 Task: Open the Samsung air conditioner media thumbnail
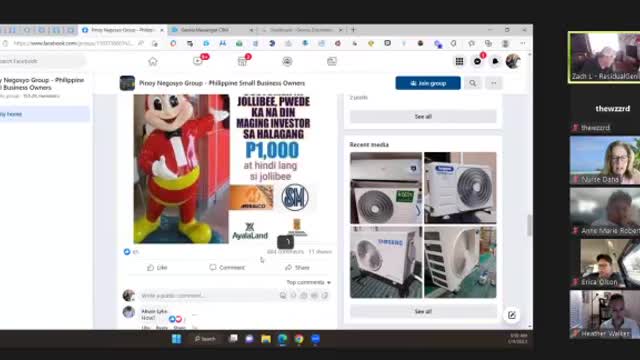coord(386,262)
